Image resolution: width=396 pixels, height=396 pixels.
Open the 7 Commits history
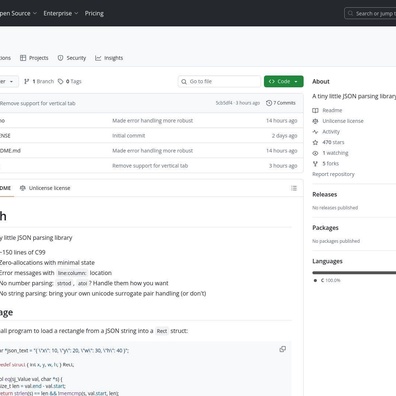pos(281,103)
